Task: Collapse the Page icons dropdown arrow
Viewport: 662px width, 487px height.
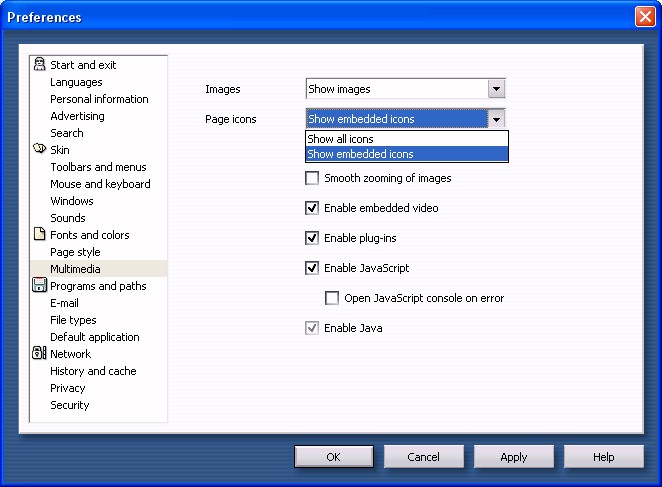Action: 496,119
